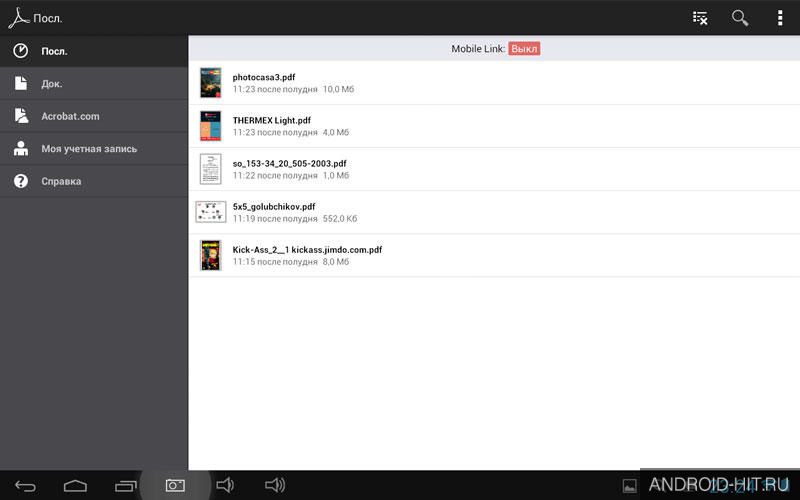Open Kick-Ass_2 pdf thumbnail

tap(211, 255)
